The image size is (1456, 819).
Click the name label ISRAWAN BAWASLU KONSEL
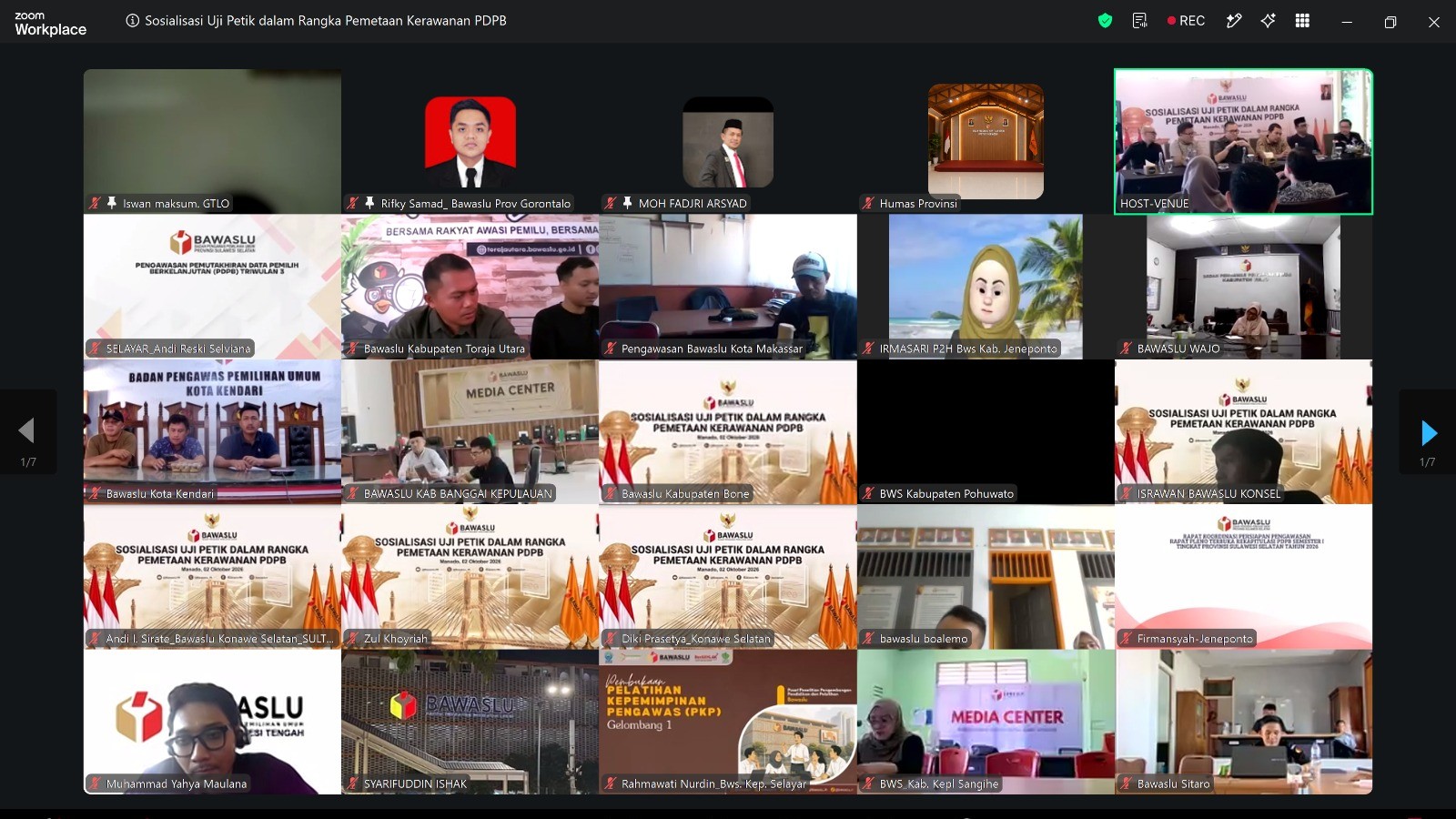coord(1208,494)
